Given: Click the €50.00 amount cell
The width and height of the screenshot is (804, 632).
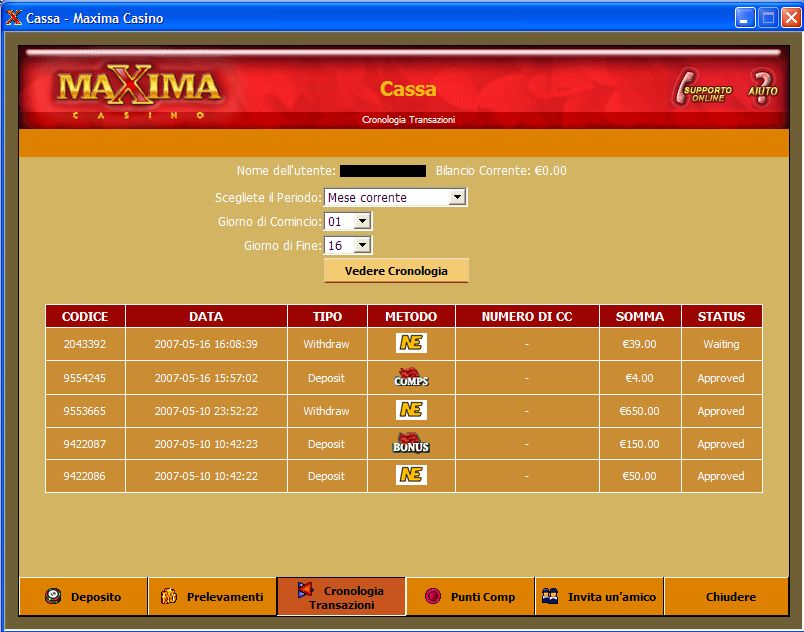Looking at the screenshot, I should coord(639,476).
